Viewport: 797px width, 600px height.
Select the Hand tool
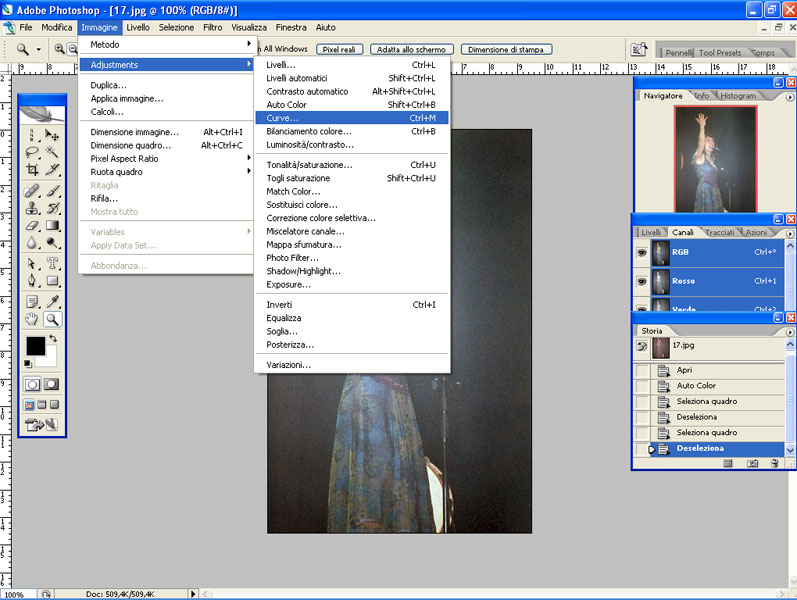32,319
